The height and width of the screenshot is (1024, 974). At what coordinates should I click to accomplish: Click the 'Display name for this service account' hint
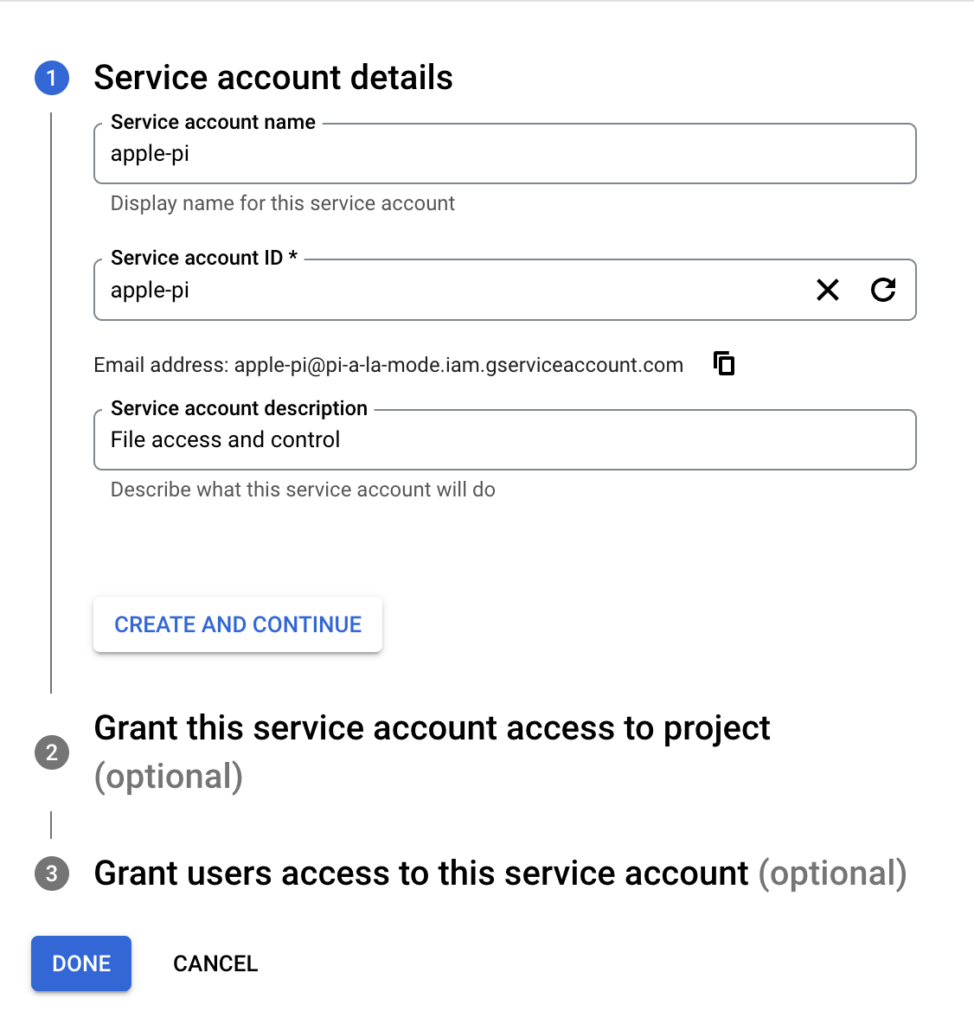(282, 203)
